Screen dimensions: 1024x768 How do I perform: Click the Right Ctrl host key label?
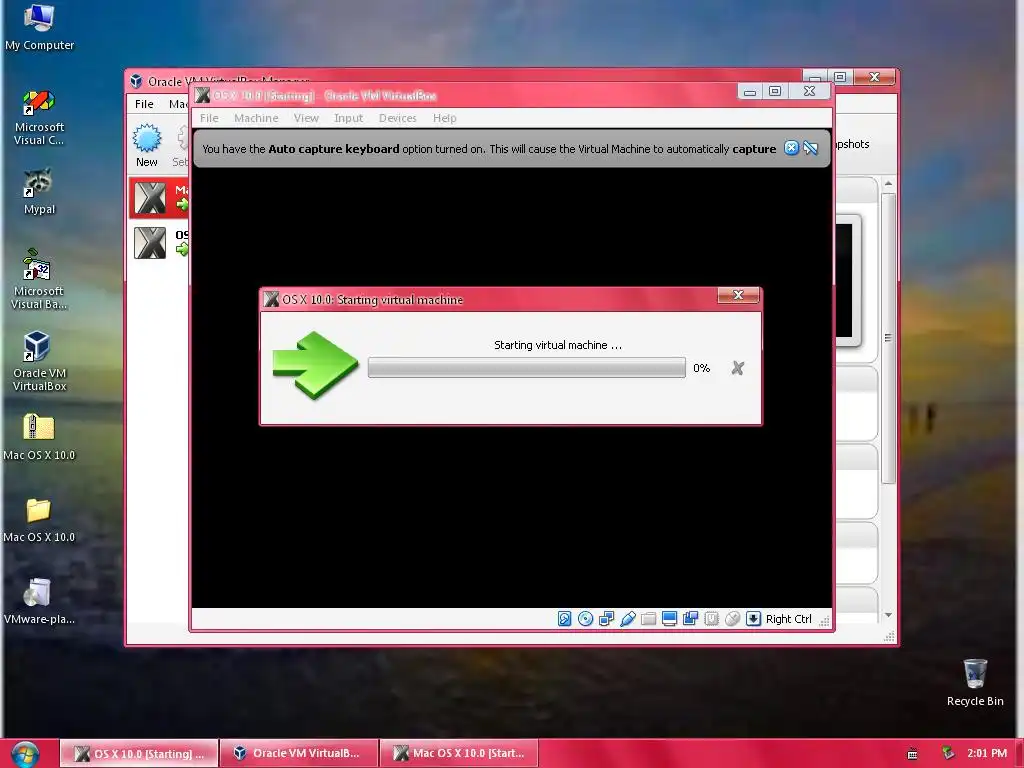click(788, 619)
